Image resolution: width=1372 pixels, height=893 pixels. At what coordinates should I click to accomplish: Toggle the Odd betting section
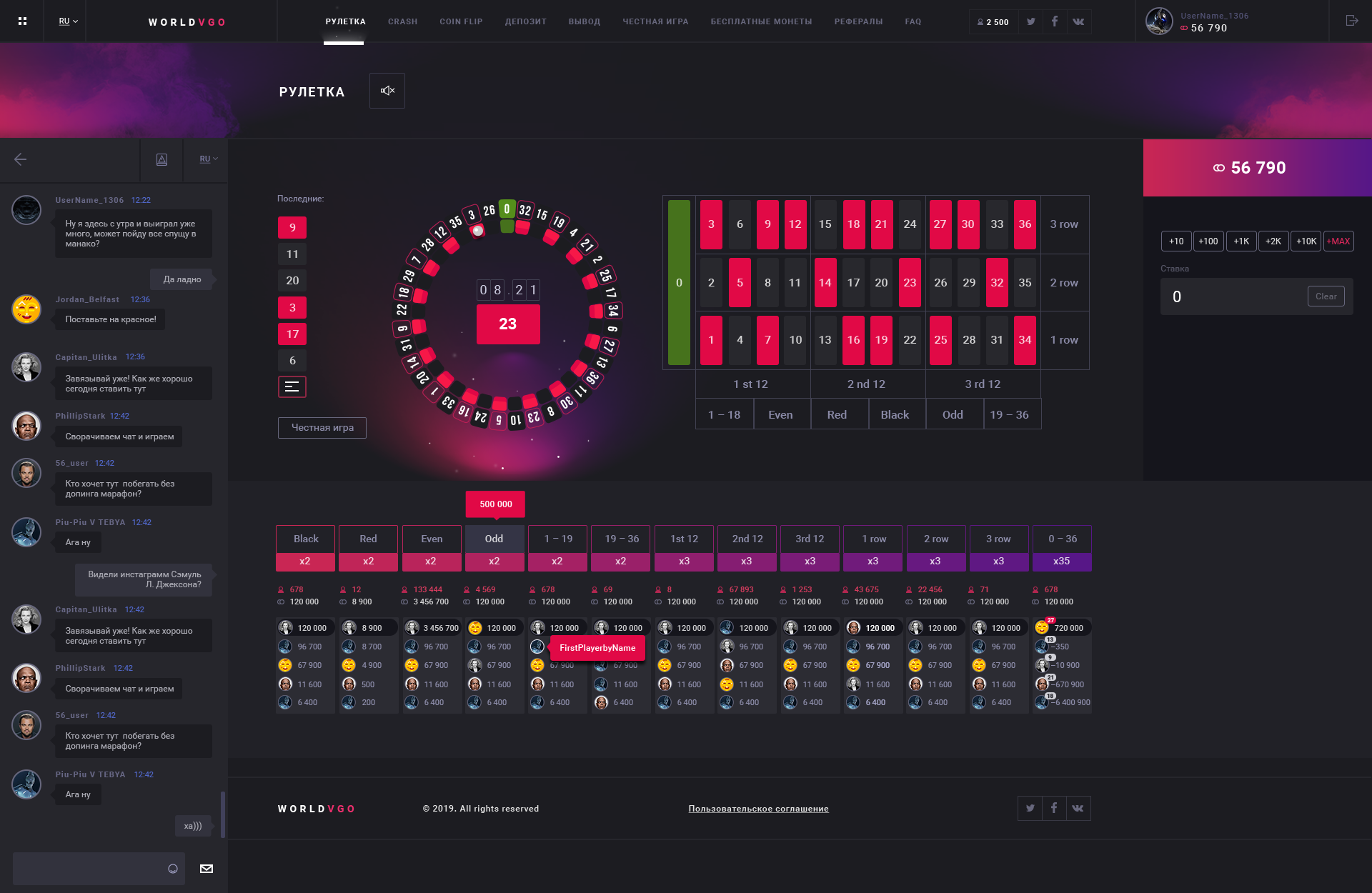tap(495, 537)
